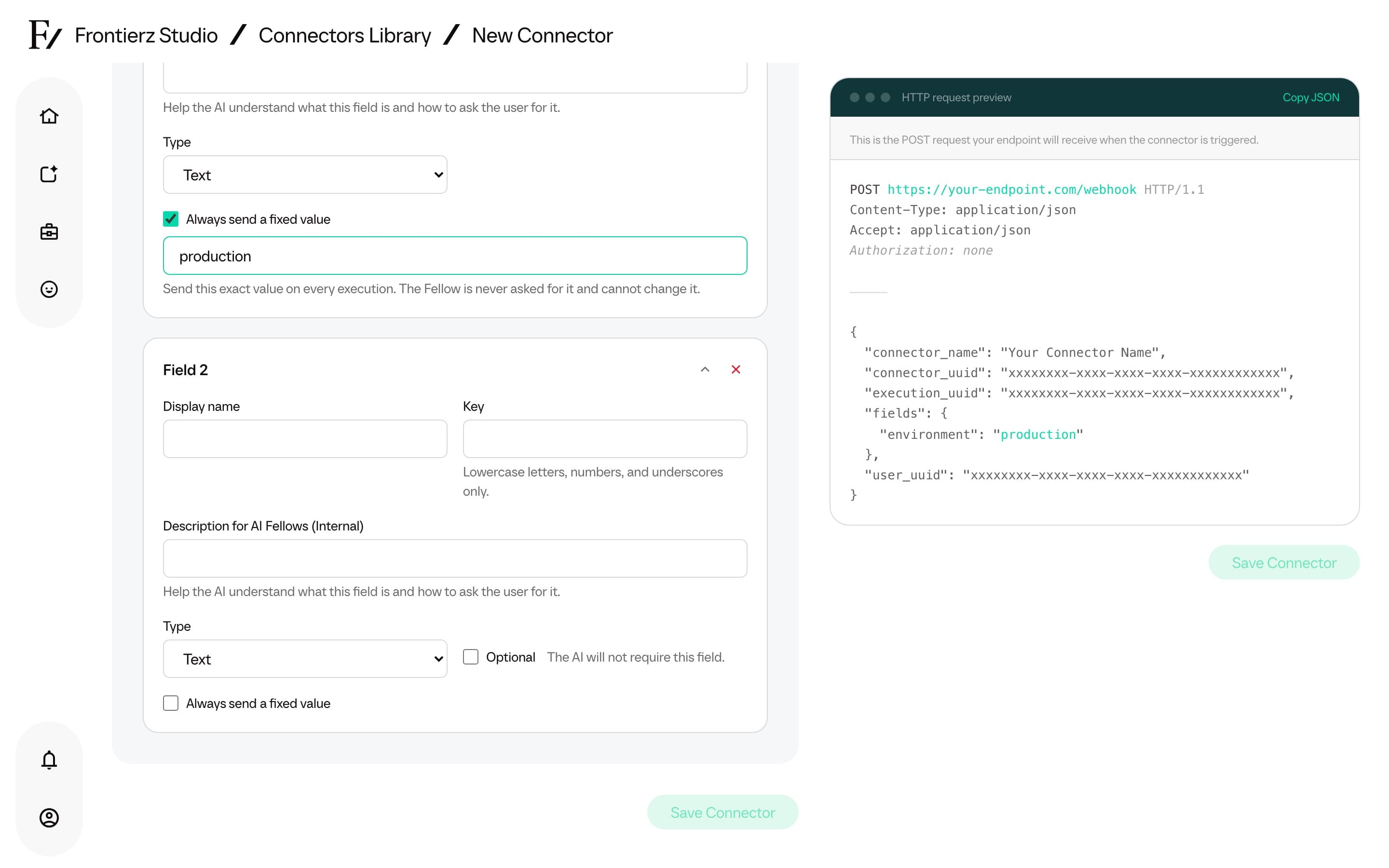Click the "connector_uuid" line in JSON

[1079, 373]
